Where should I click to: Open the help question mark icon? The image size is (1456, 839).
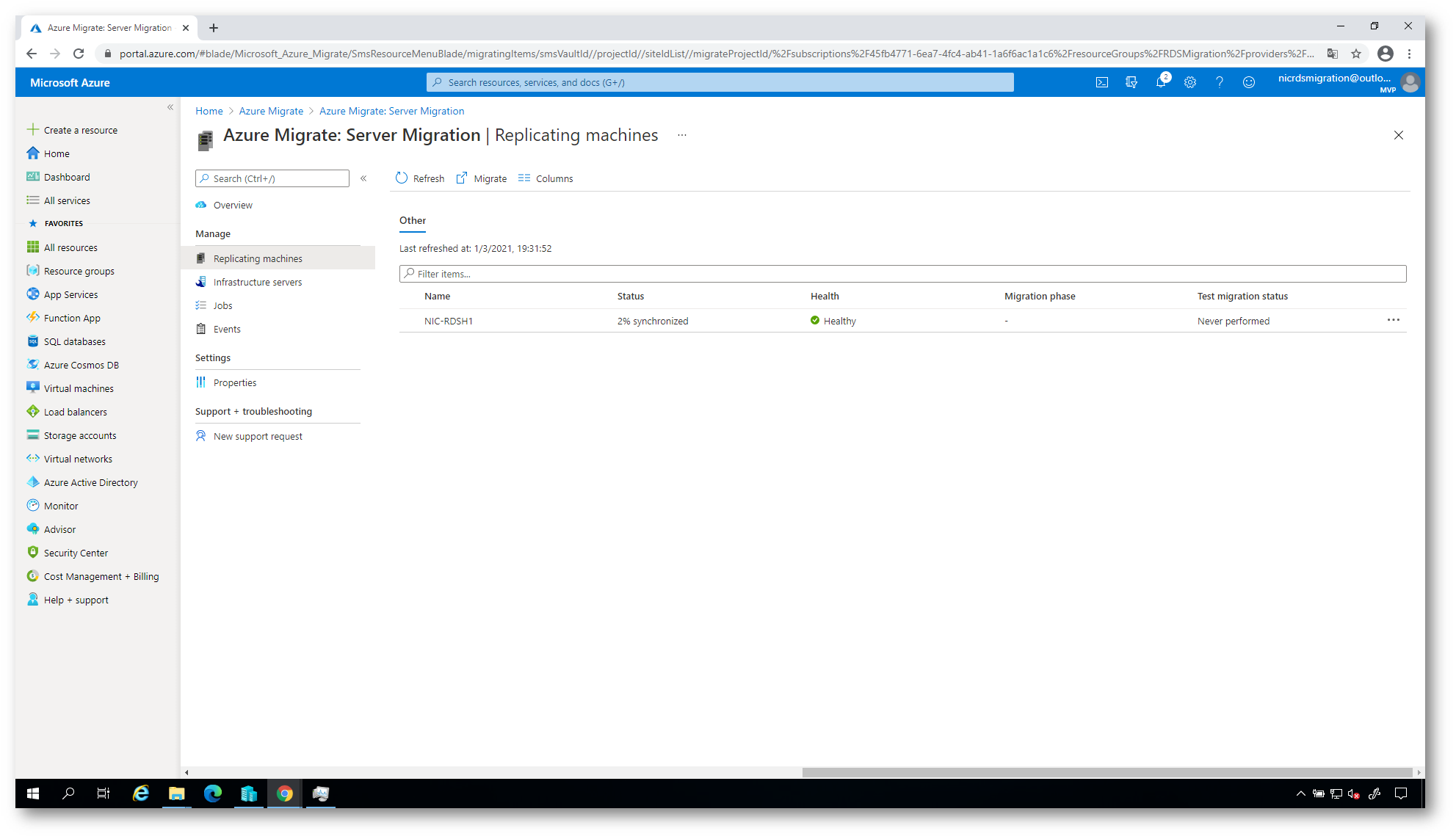click(x=1219, y=82)
